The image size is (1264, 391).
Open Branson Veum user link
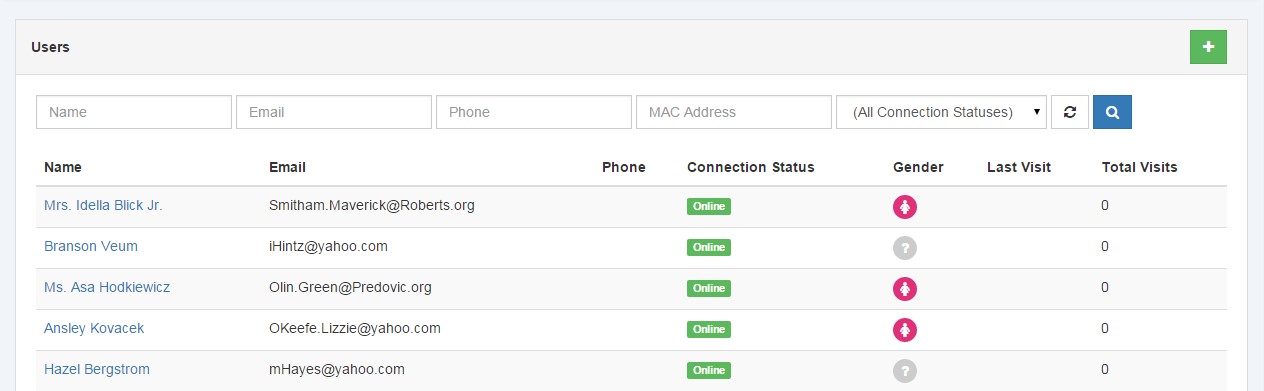[91, 246]
